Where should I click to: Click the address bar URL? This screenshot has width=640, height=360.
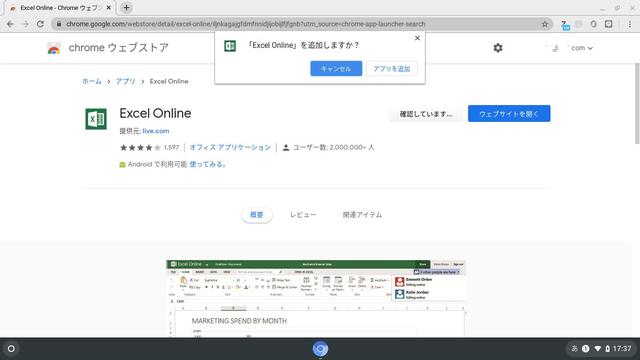click(246, 24)
